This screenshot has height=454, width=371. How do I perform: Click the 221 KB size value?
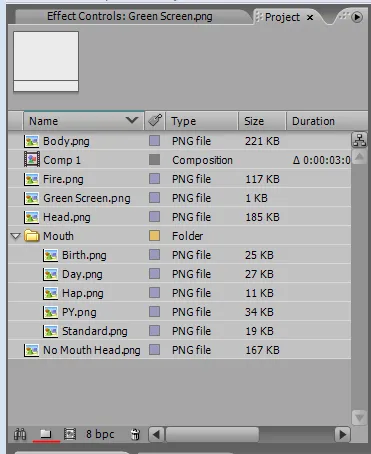262,141
